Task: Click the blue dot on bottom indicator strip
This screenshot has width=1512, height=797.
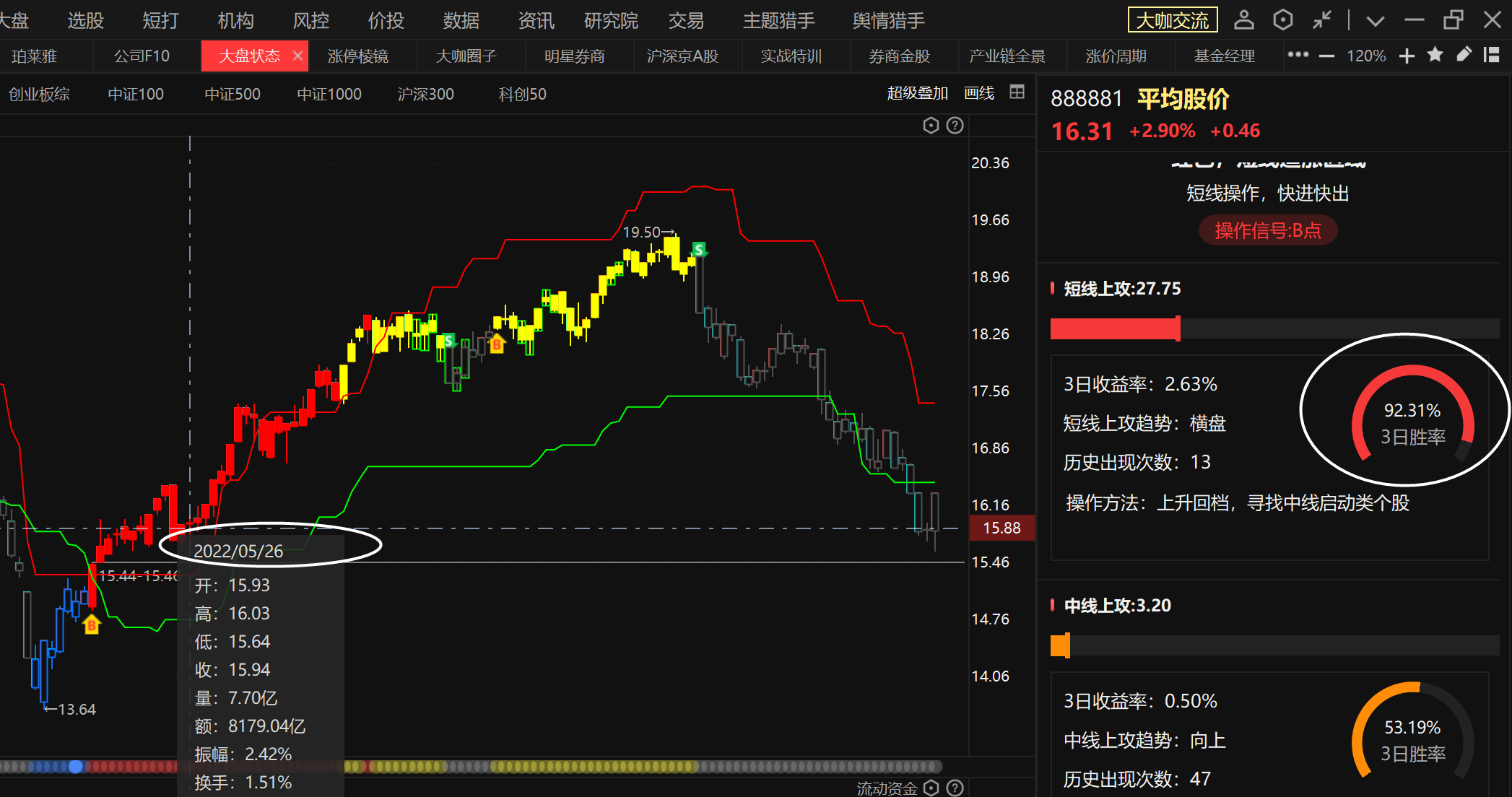Action: [76, 767]
